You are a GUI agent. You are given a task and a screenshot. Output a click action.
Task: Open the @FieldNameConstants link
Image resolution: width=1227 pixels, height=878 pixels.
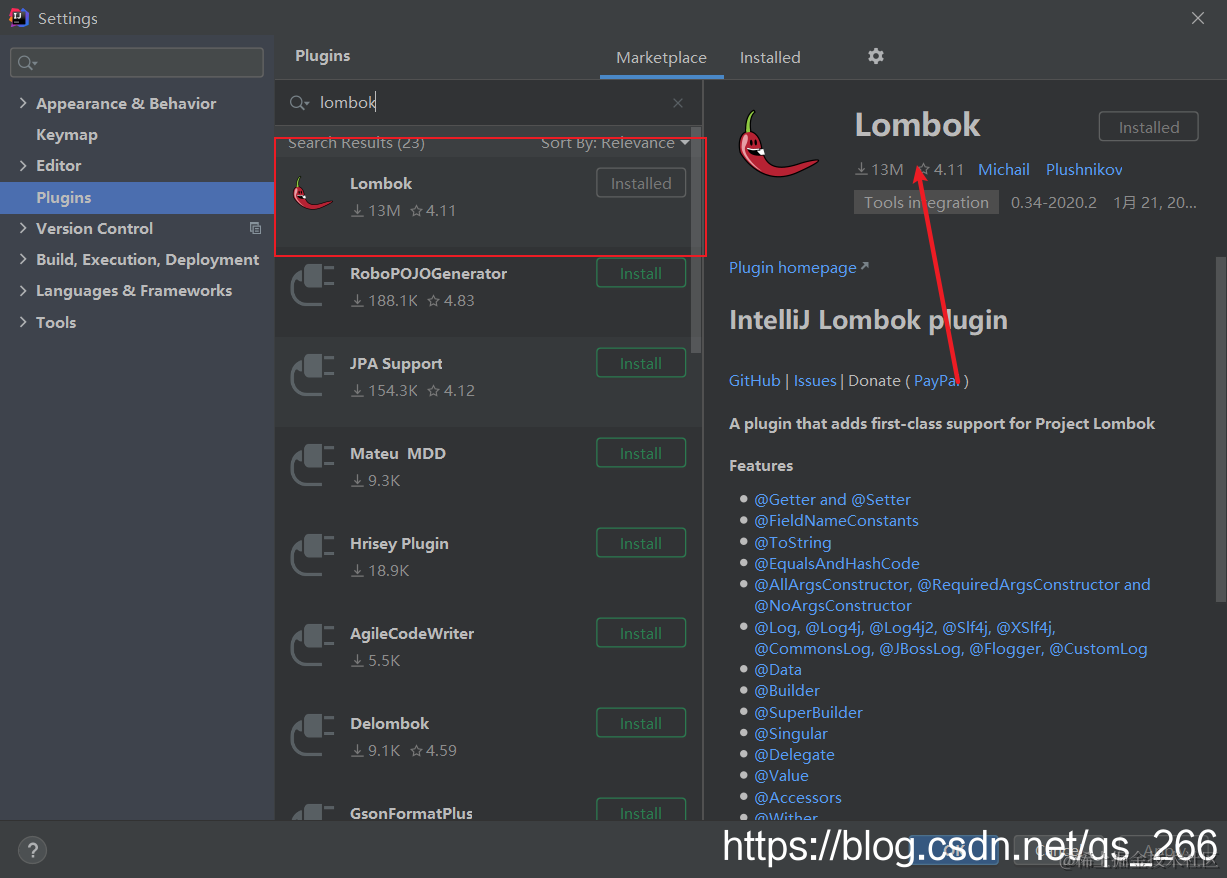coord(836,520)
